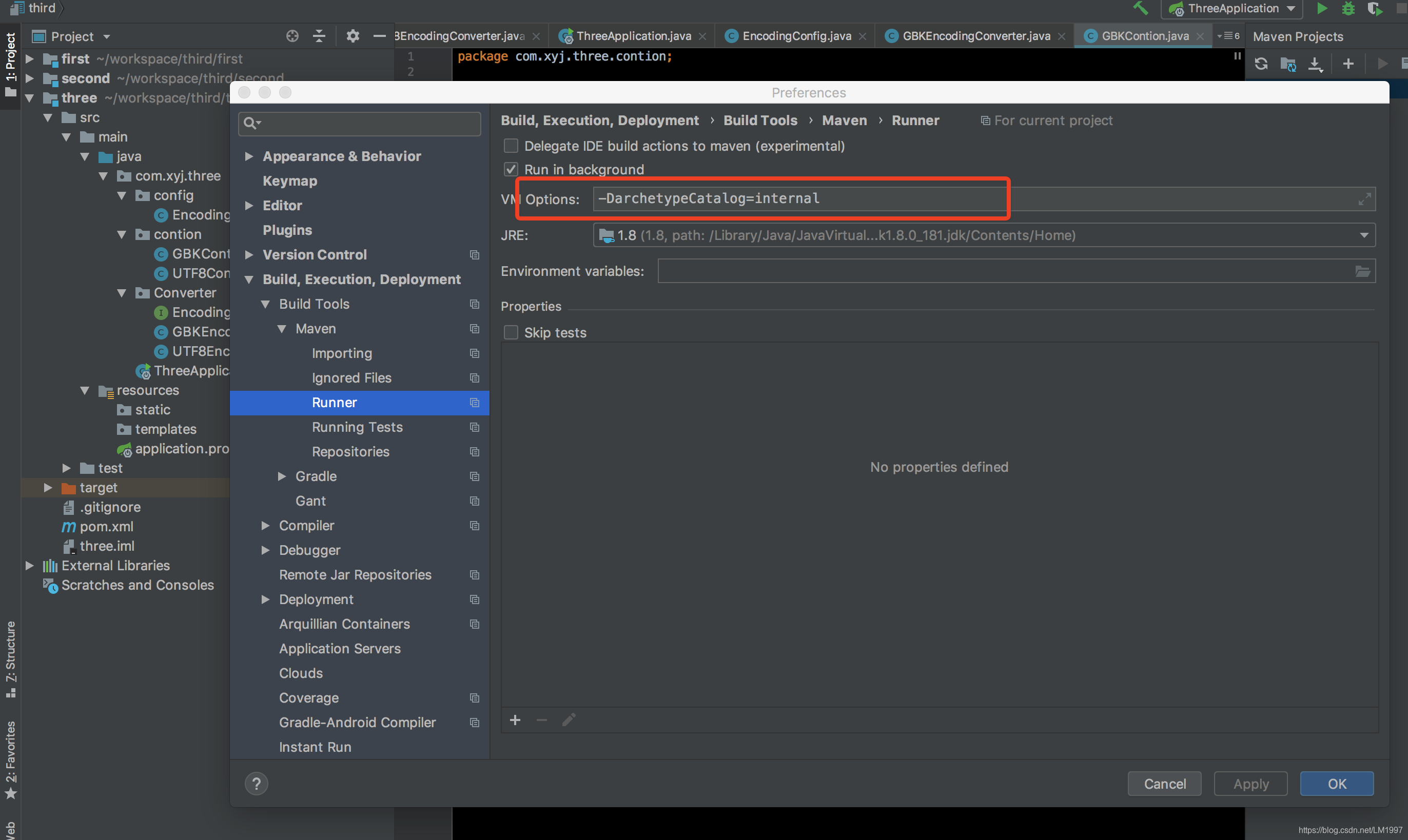1408x840 pixels.
Task: Switch to EncodingConfig.java tab
Action: [796, 36]
